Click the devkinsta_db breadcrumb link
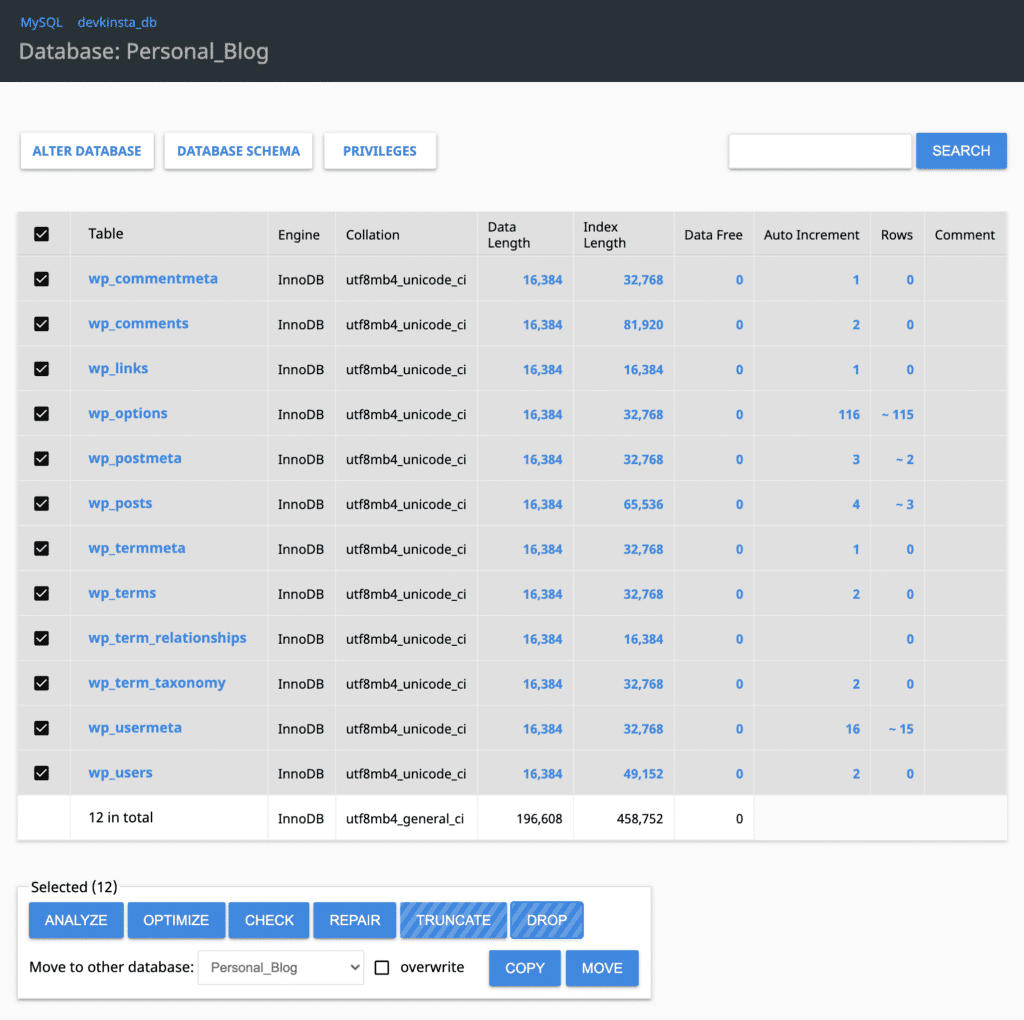Viewport: 1024px width, 1020px height. 117,22
